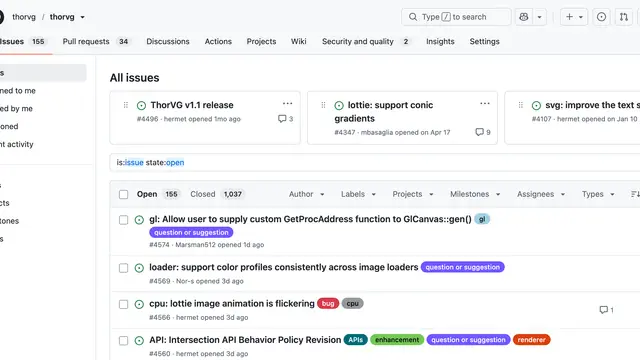This screenshot has width=640, height=360.
Task: Open issue cpu: lottie image animation is flickering
Action: click(232, 304)
